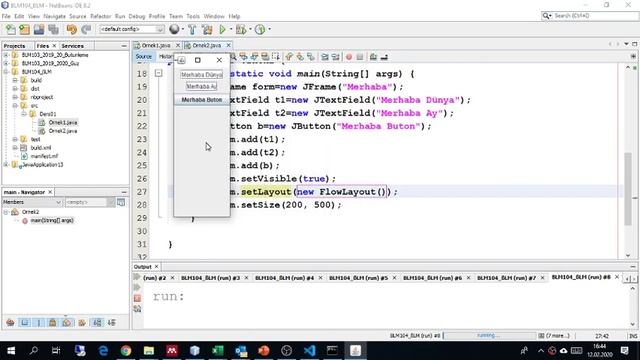Open Chrome from the taskbar
The height and width of the screenshot is (360, 640).
[x=126, y=351]
